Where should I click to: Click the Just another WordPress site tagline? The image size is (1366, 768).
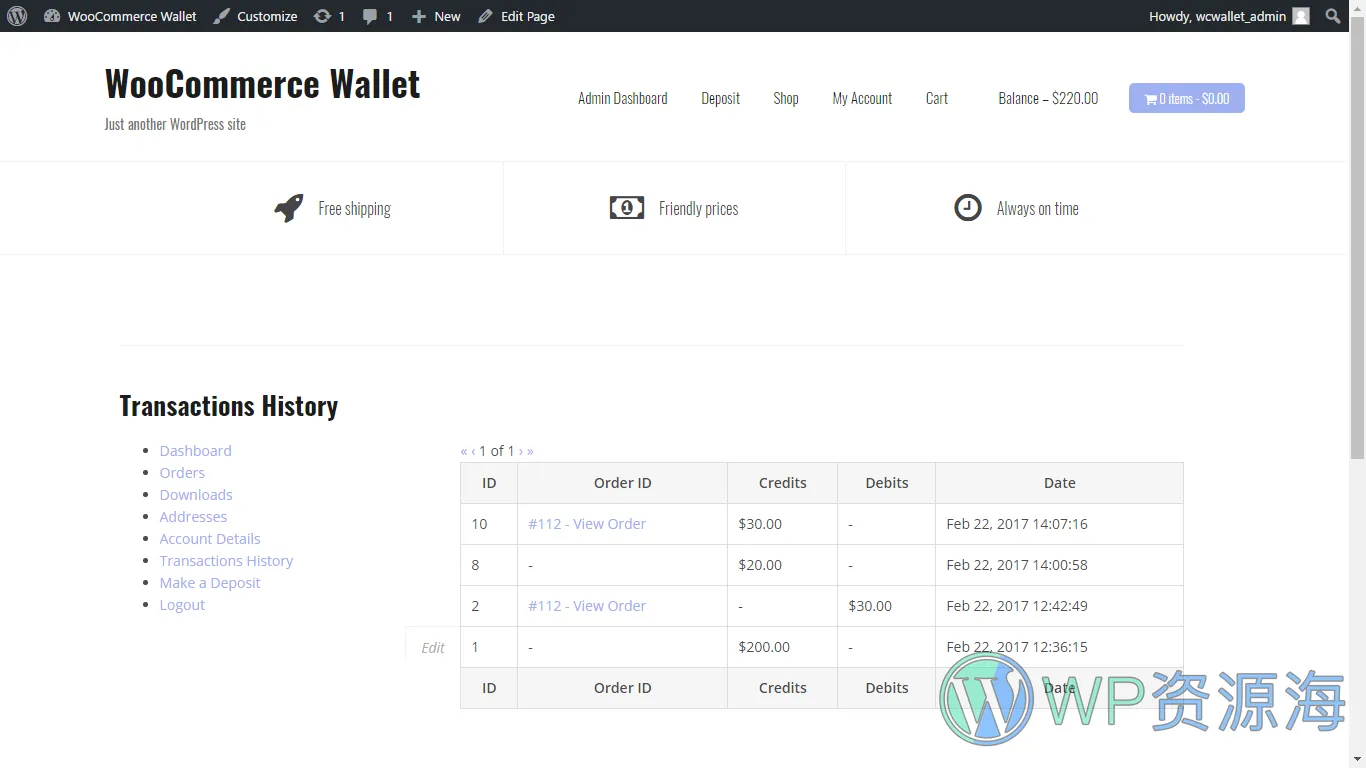(x=175, y=124)
